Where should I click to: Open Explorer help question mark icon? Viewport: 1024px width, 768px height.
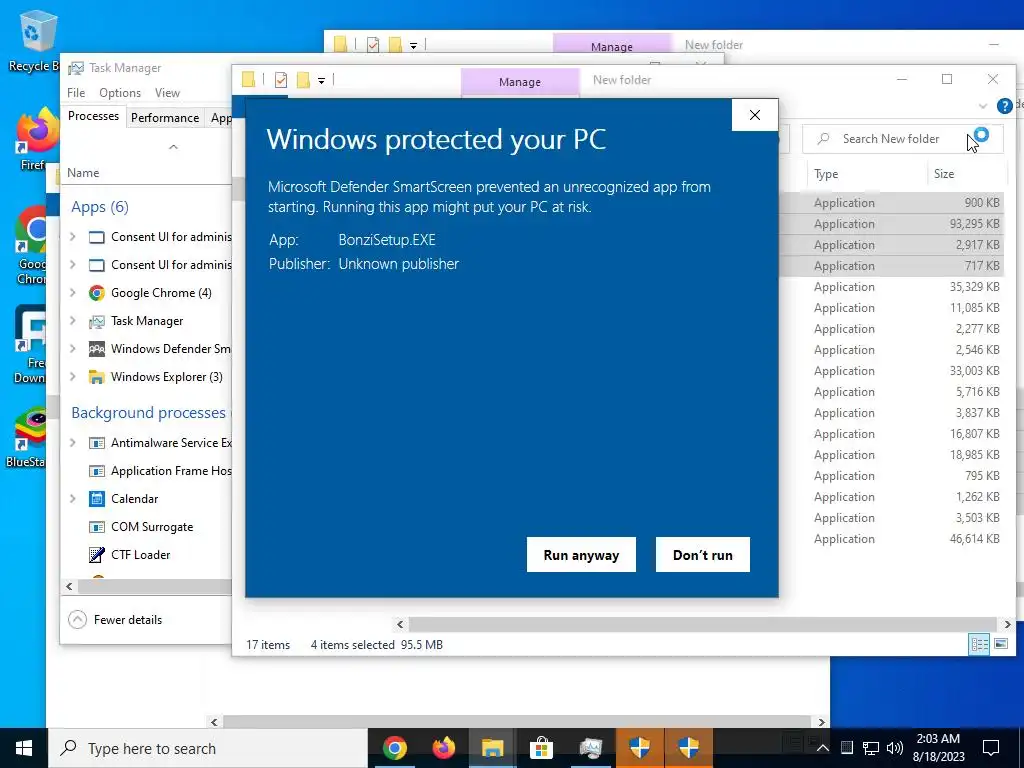pos(1004,106)
